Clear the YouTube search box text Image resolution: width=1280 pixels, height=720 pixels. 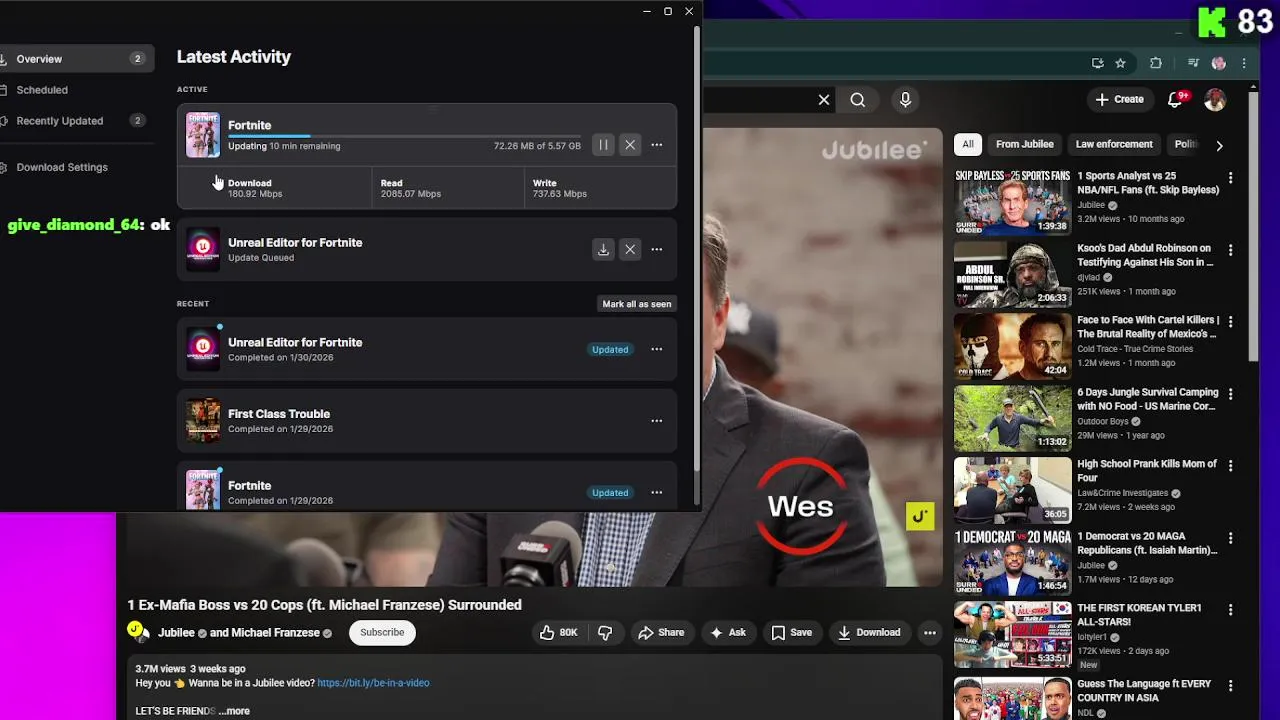(x=824, y=100)
